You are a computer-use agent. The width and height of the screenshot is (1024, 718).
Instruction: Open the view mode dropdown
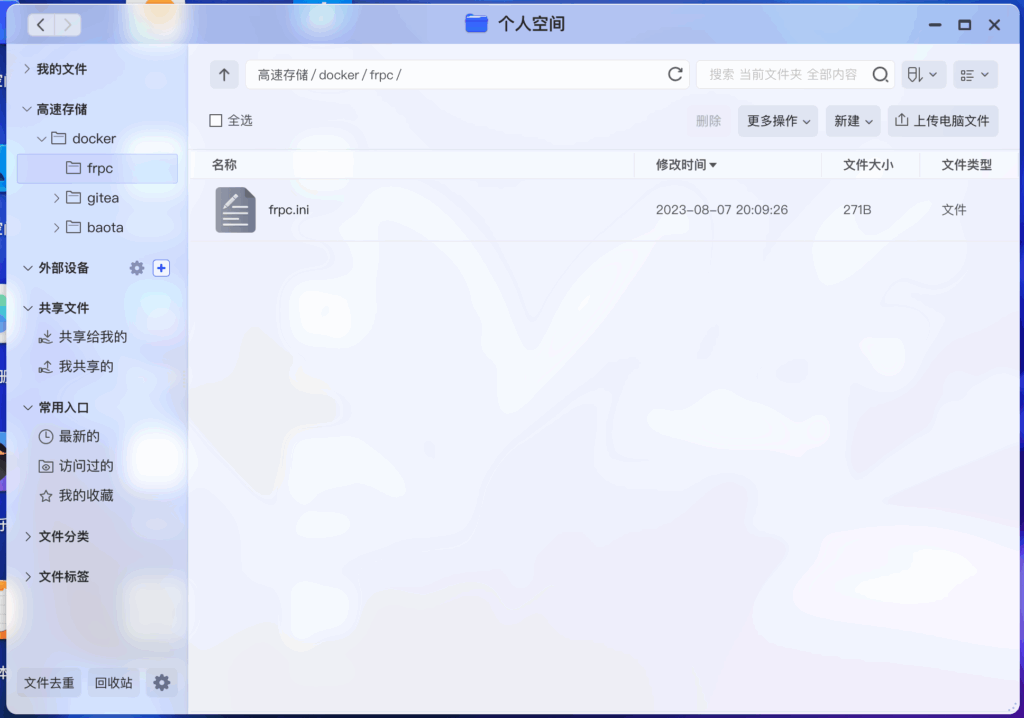[974, 74]
